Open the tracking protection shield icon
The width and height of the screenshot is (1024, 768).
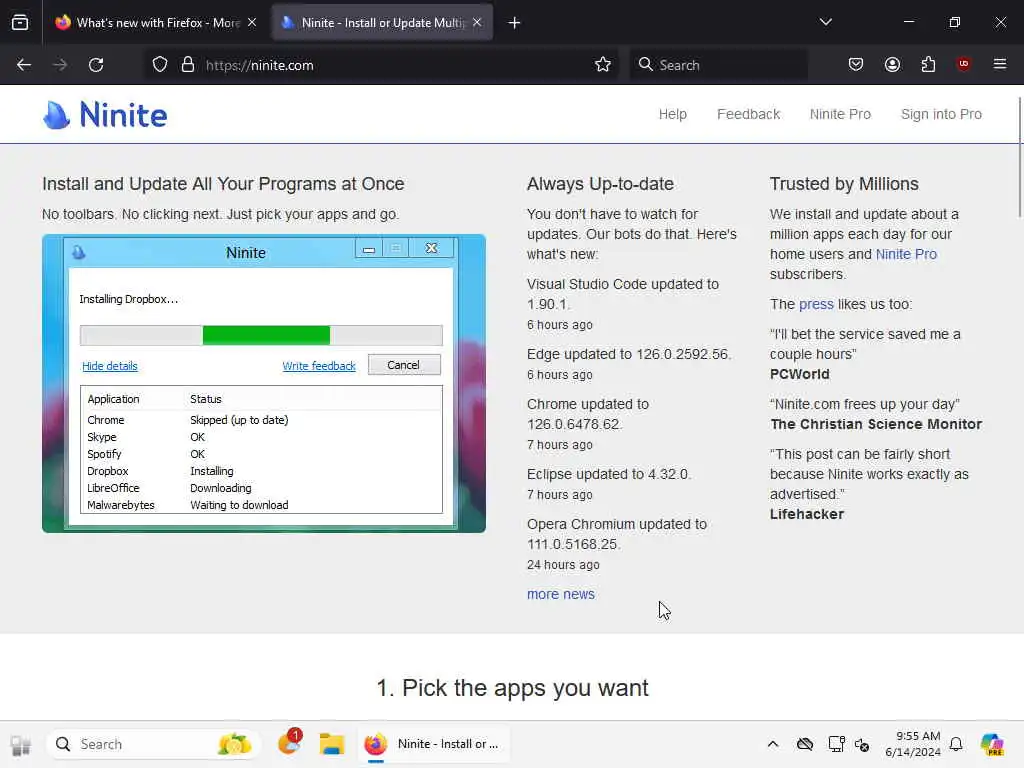pos(160,65)
